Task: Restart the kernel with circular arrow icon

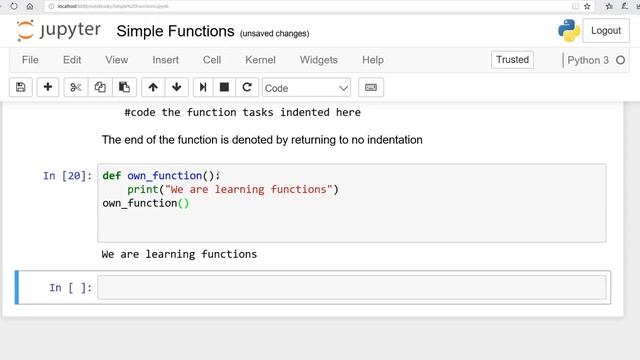Action: pos(247,87)
